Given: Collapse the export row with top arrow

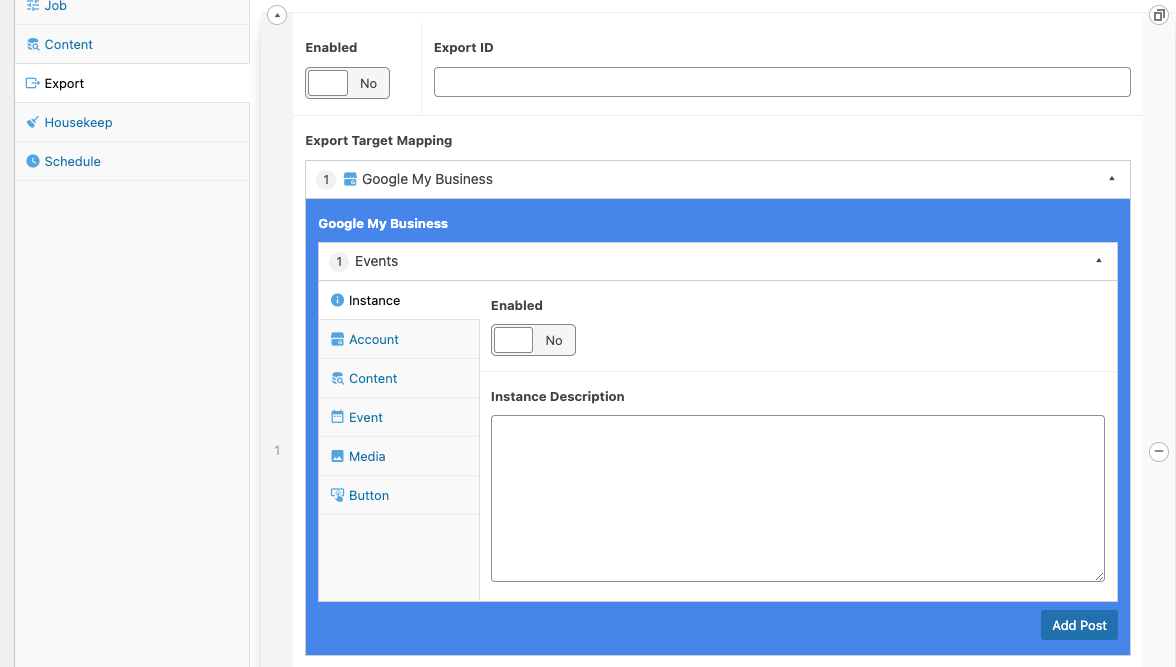Looking at the screenshot, I should point(277,15).
